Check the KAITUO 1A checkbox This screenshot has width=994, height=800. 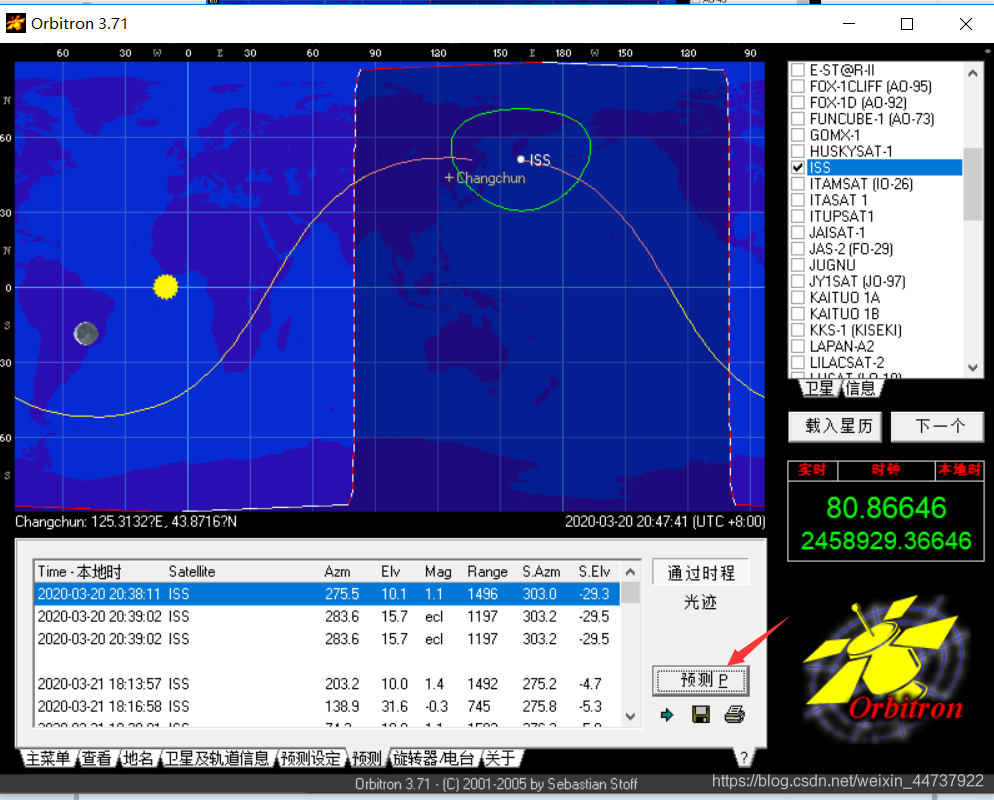click(x=798, y=297)
